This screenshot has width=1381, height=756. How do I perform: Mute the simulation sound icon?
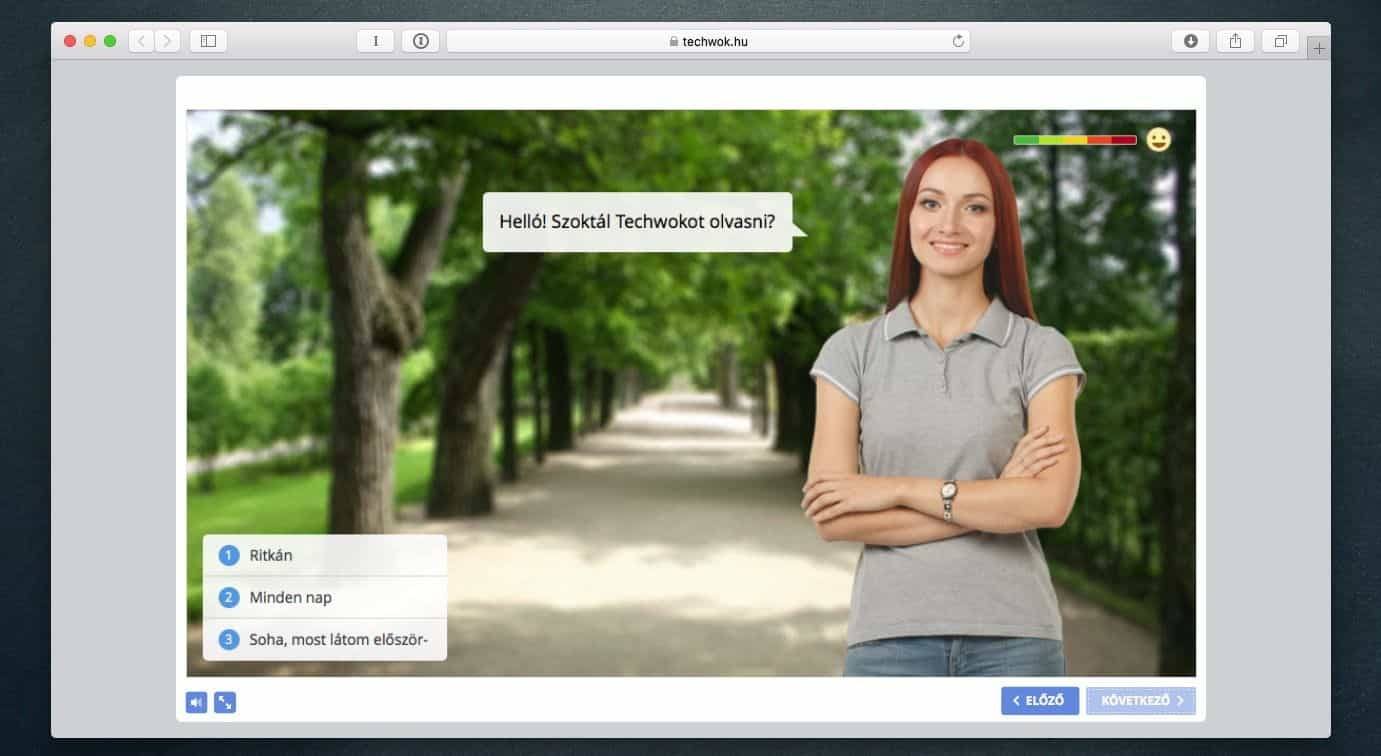tap(196, 703)
